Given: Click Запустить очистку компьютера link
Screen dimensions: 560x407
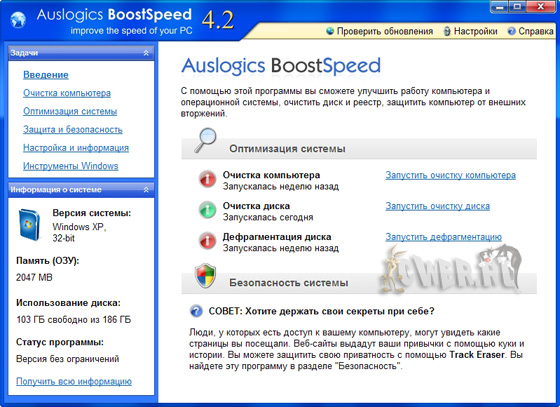Looking at the screenshot, I should [x=450, y=175].
